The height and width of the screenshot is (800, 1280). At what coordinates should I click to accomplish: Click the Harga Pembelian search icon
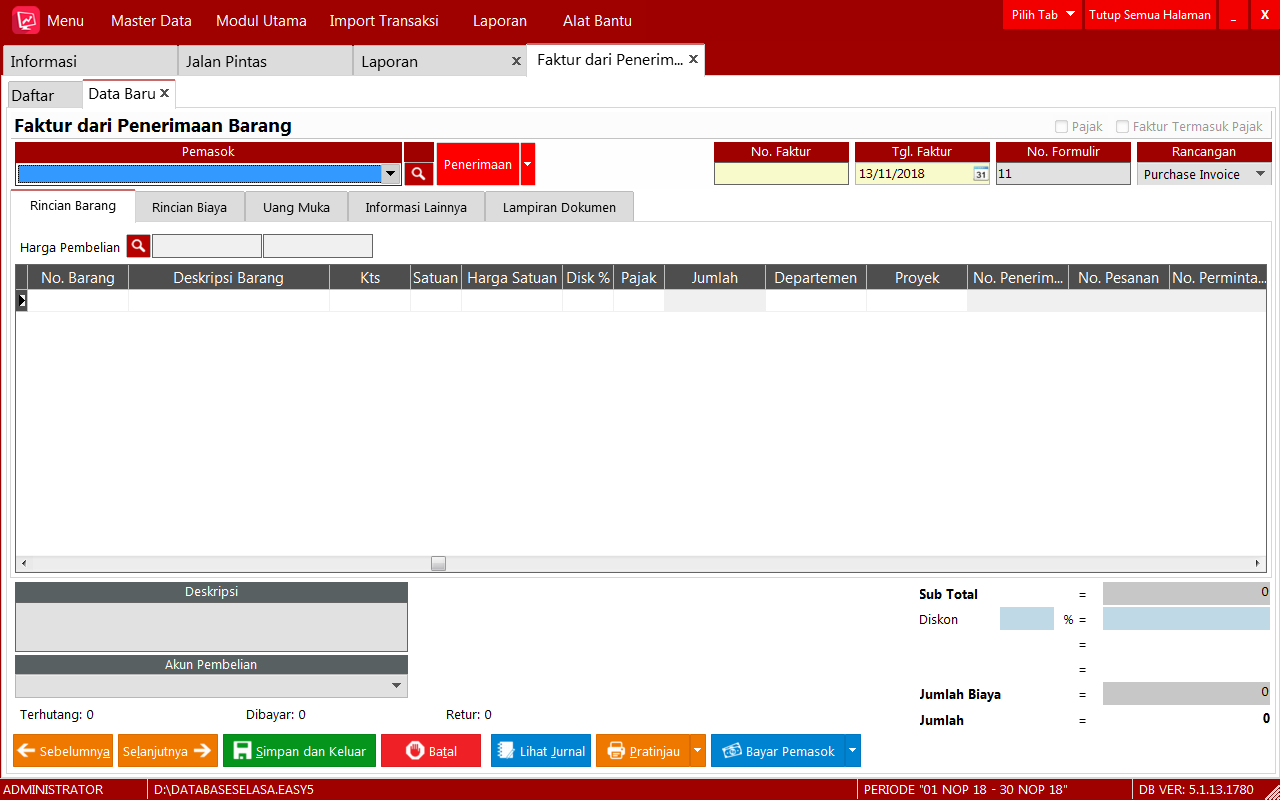pyautogui.click(x=138, y=246)
